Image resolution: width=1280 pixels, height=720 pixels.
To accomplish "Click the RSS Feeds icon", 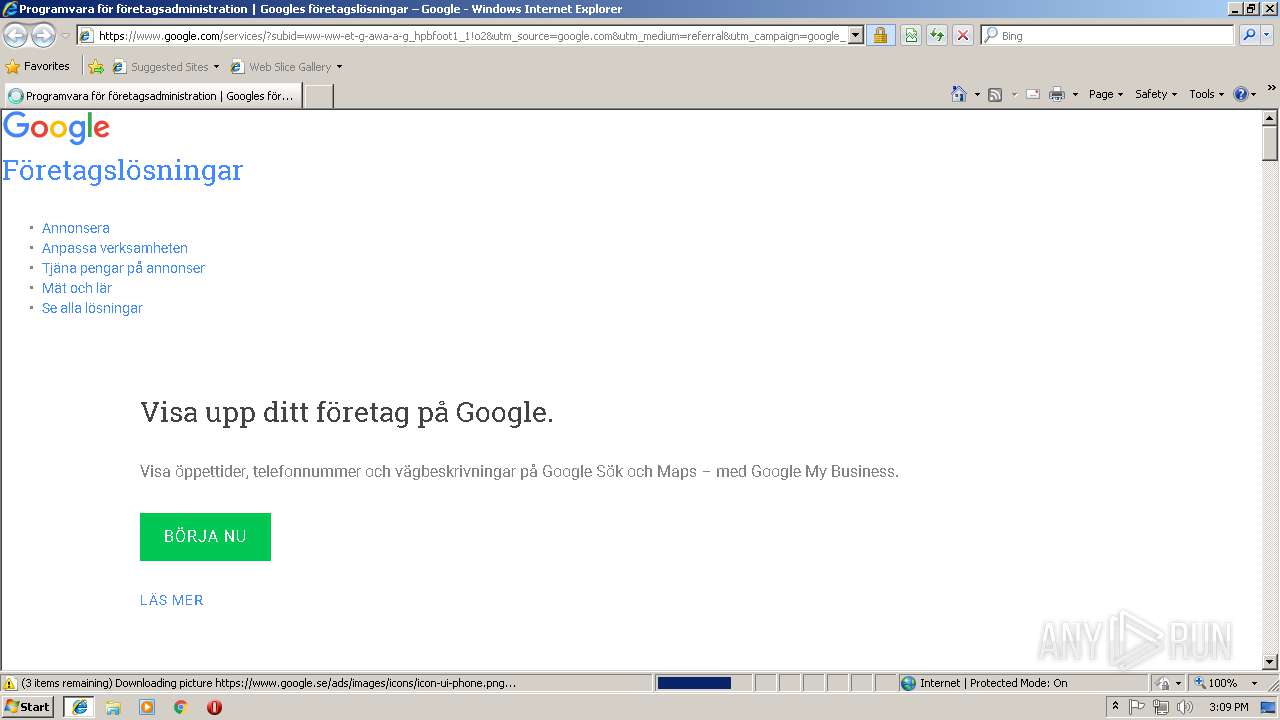I will [995, 94].
